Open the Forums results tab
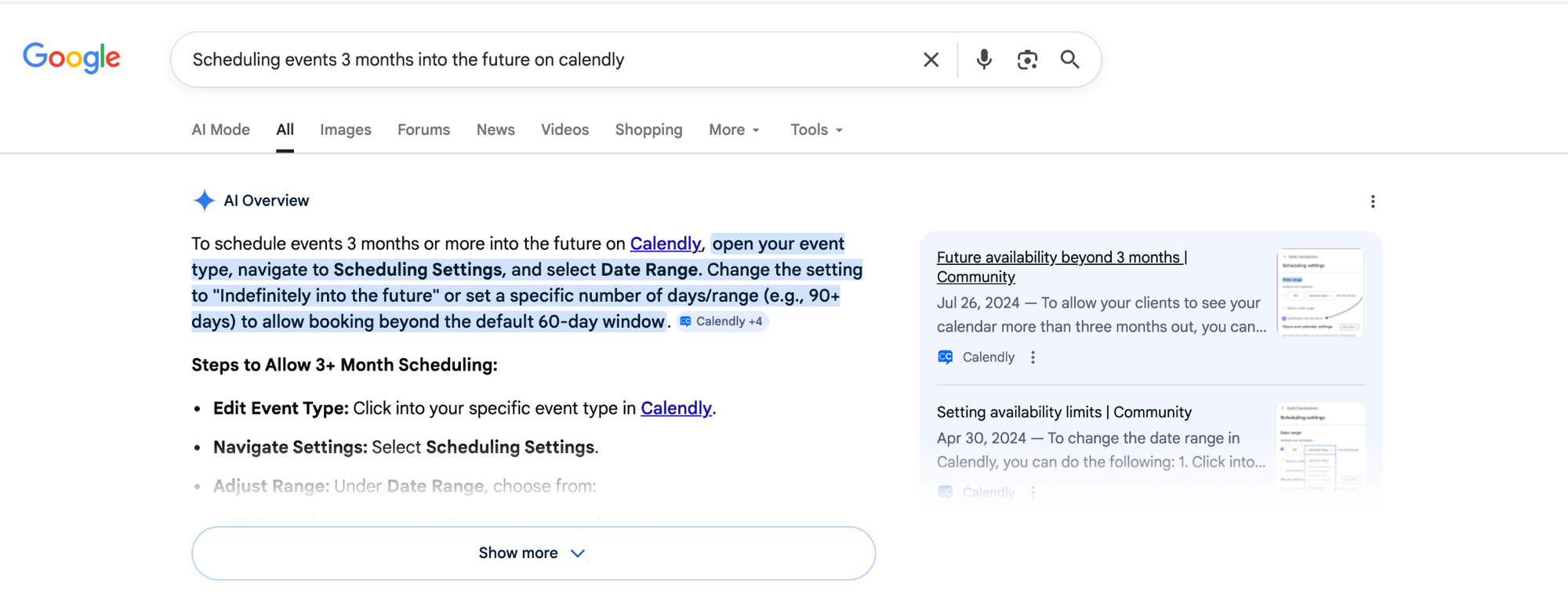 (423, 130)
